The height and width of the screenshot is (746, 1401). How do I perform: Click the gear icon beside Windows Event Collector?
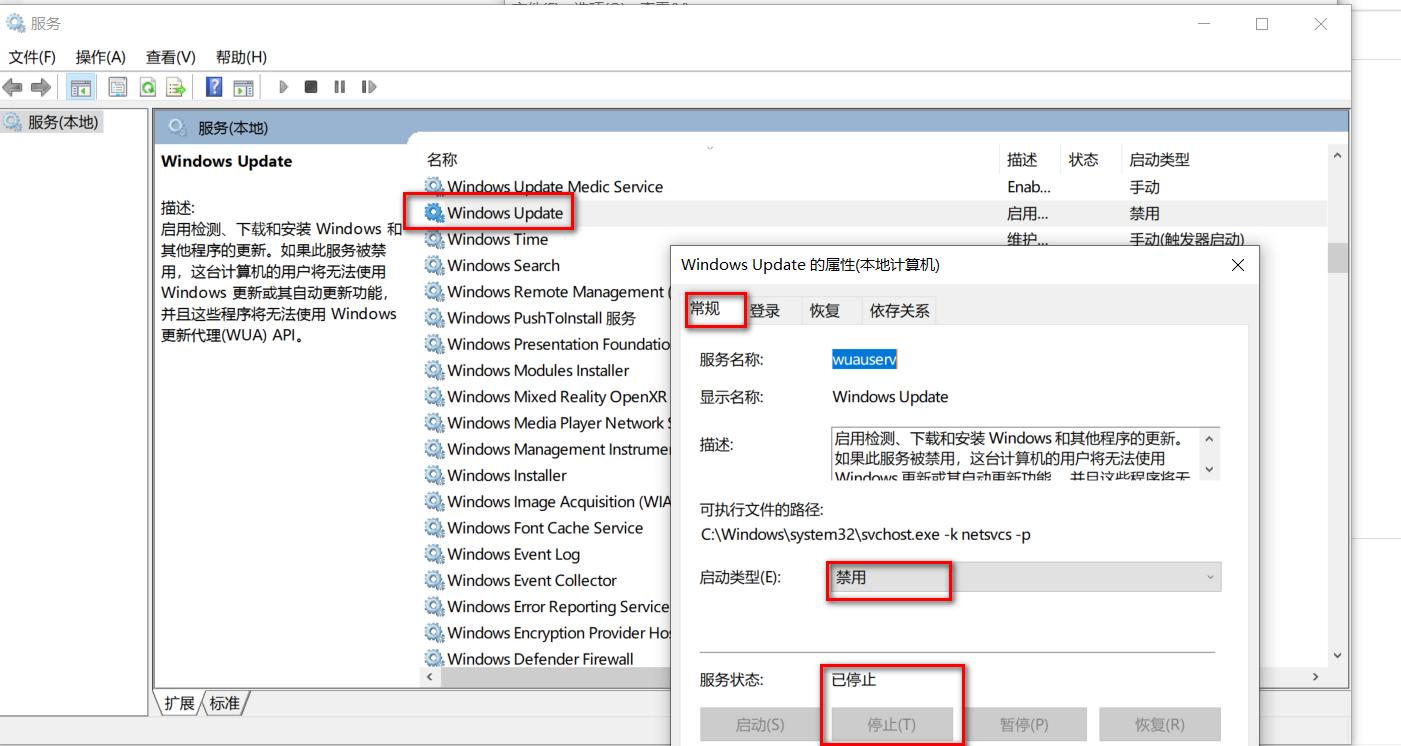434,580
